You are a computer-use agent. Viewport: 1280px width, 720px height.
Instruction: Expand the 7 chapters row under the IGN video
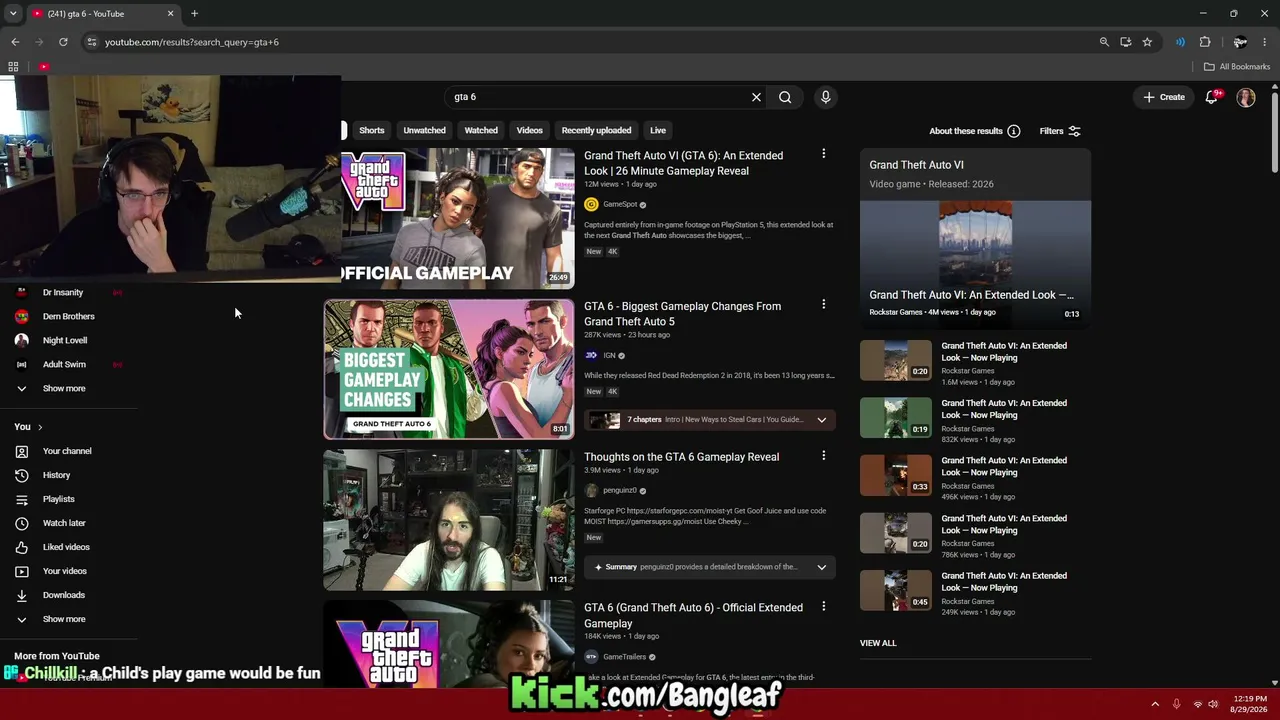point(709,420)
